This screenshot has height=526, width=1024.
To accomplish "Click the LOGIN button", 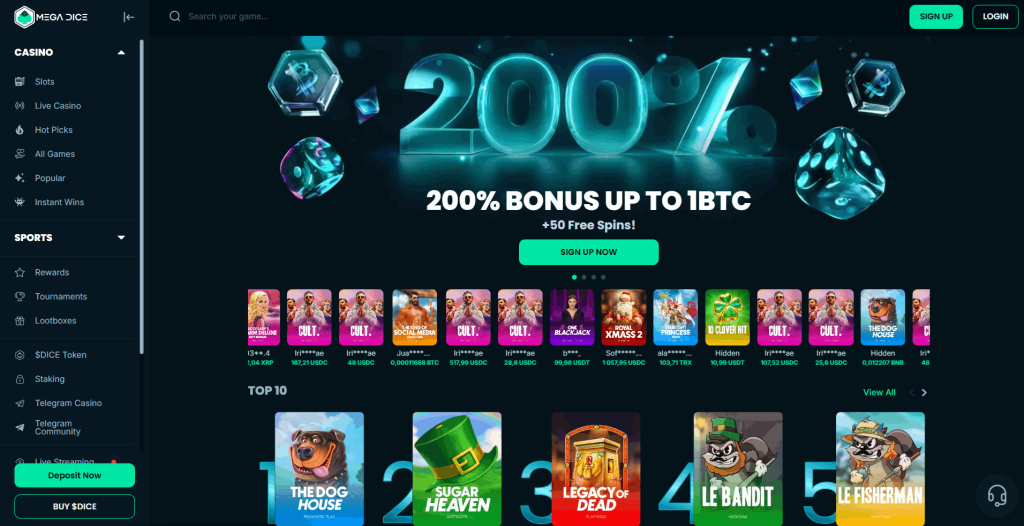I will (995, 17).
